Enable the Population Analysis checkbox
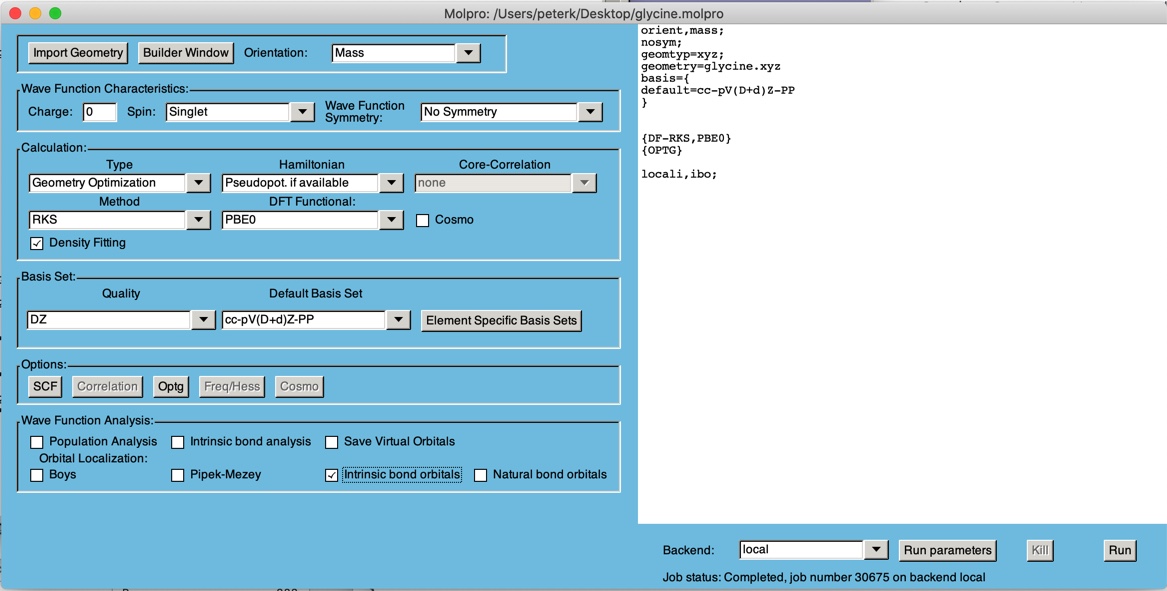The height and width of the screenshot is (591, 1167). tap(37, 442)
